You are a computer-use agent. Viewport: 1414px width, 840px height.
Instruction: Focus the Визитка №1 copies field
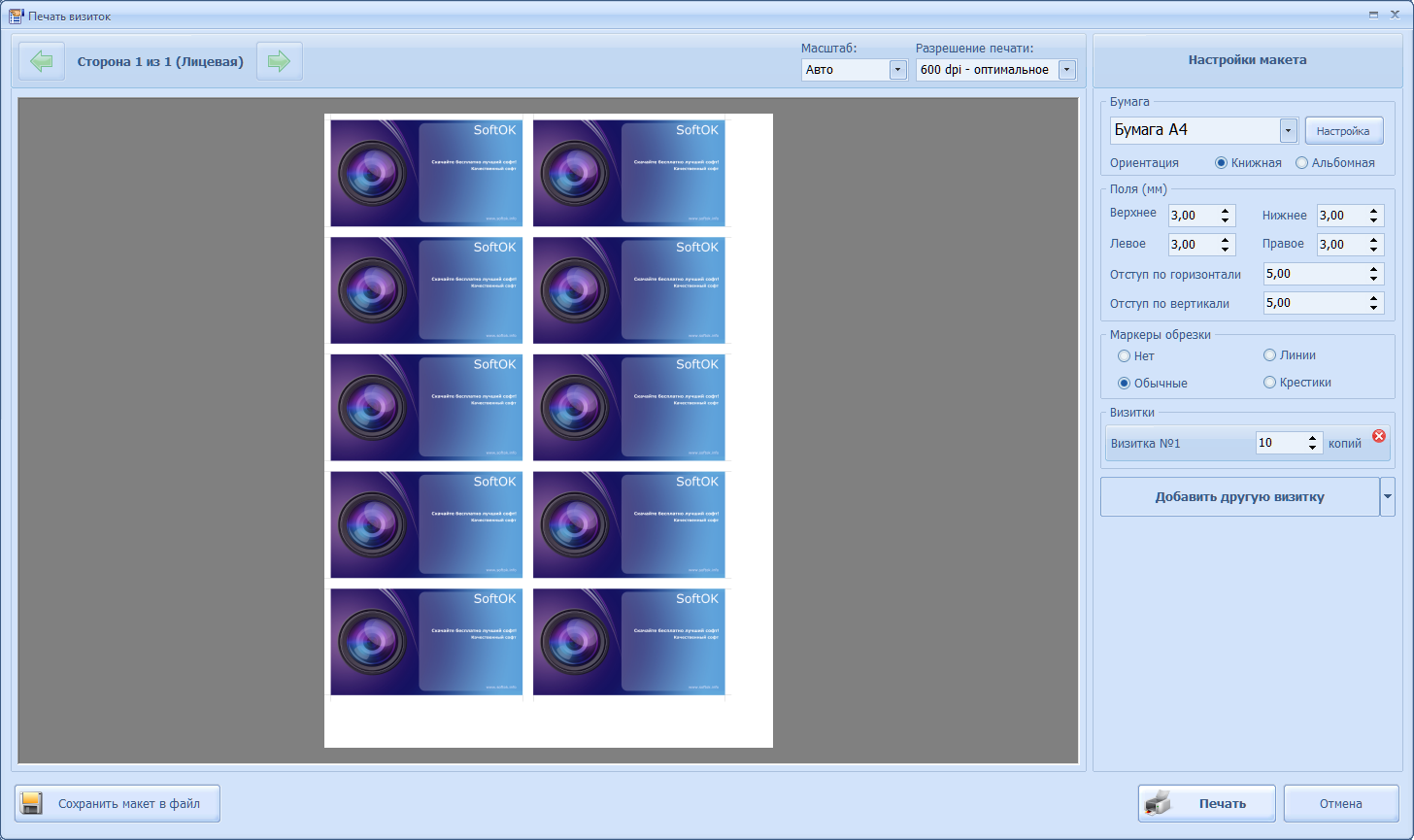(1280, 443)
